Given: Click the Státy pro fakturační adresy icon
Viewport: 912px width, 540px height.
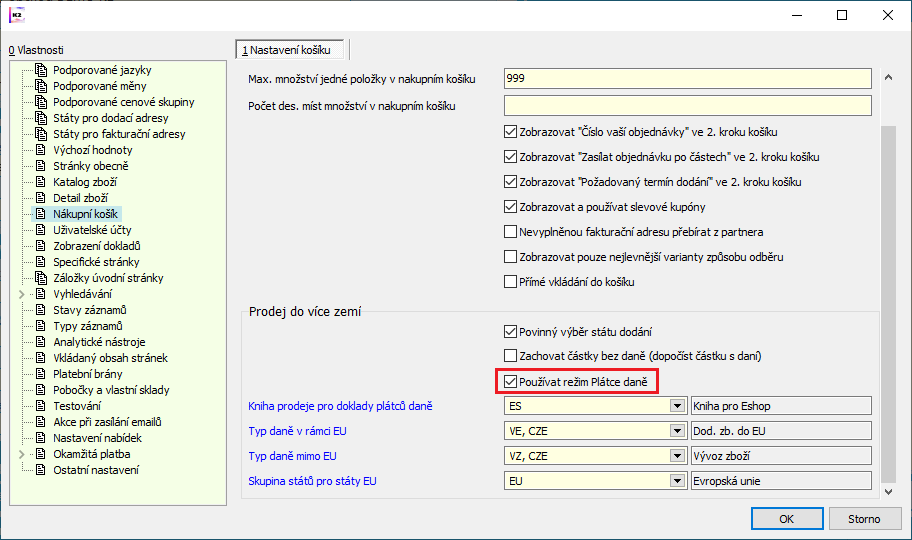Looking at the screenshot, I should pos(41,134).
